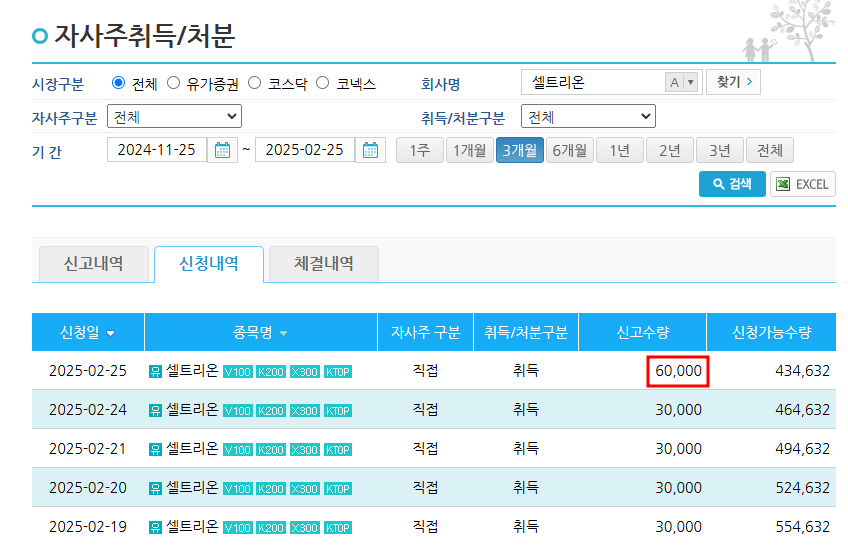Click the 신고수량 value 60,000
848x545 pixels.
tap(678, 371)
